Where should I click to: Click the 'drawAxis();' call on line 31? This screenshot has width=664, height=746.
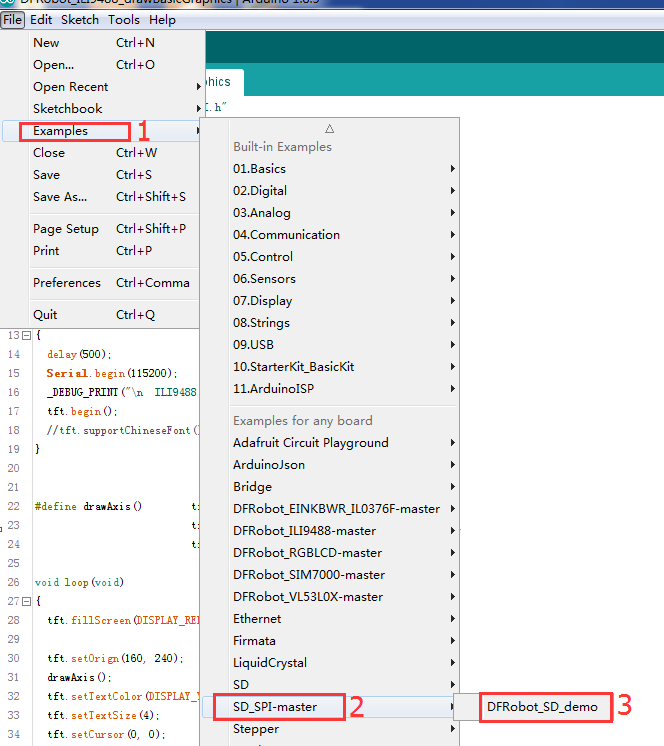tap(79, 677)
